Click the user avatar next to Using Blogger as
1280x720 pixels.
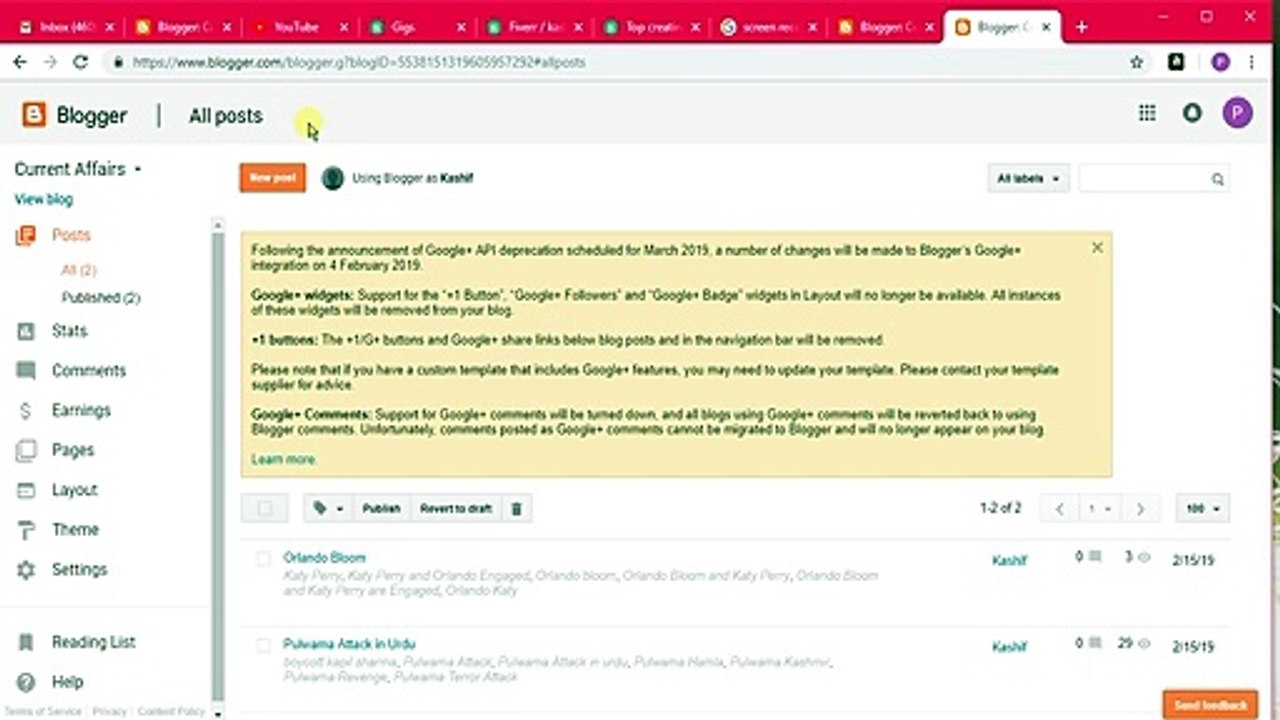(x=333, y=178)
